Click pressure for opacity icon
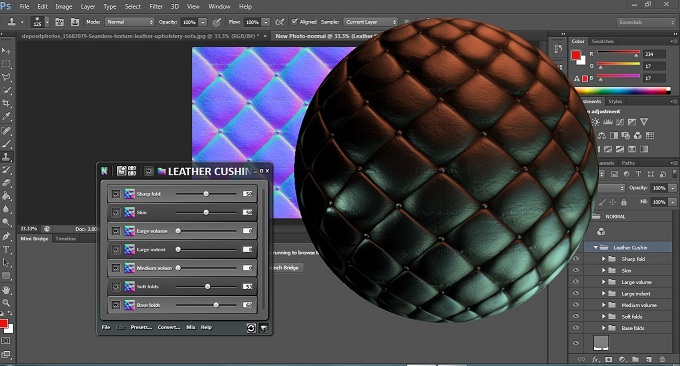 217,22
